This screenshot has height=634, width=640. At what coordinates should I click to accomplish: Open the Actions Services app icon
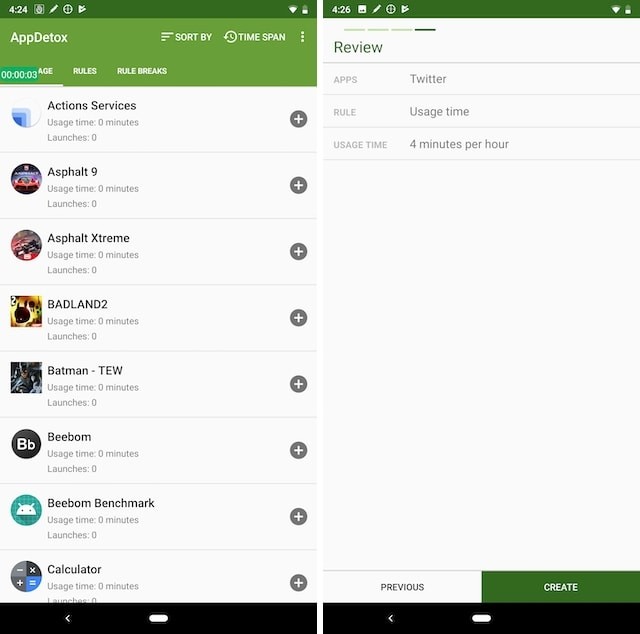tap(26, 113)
